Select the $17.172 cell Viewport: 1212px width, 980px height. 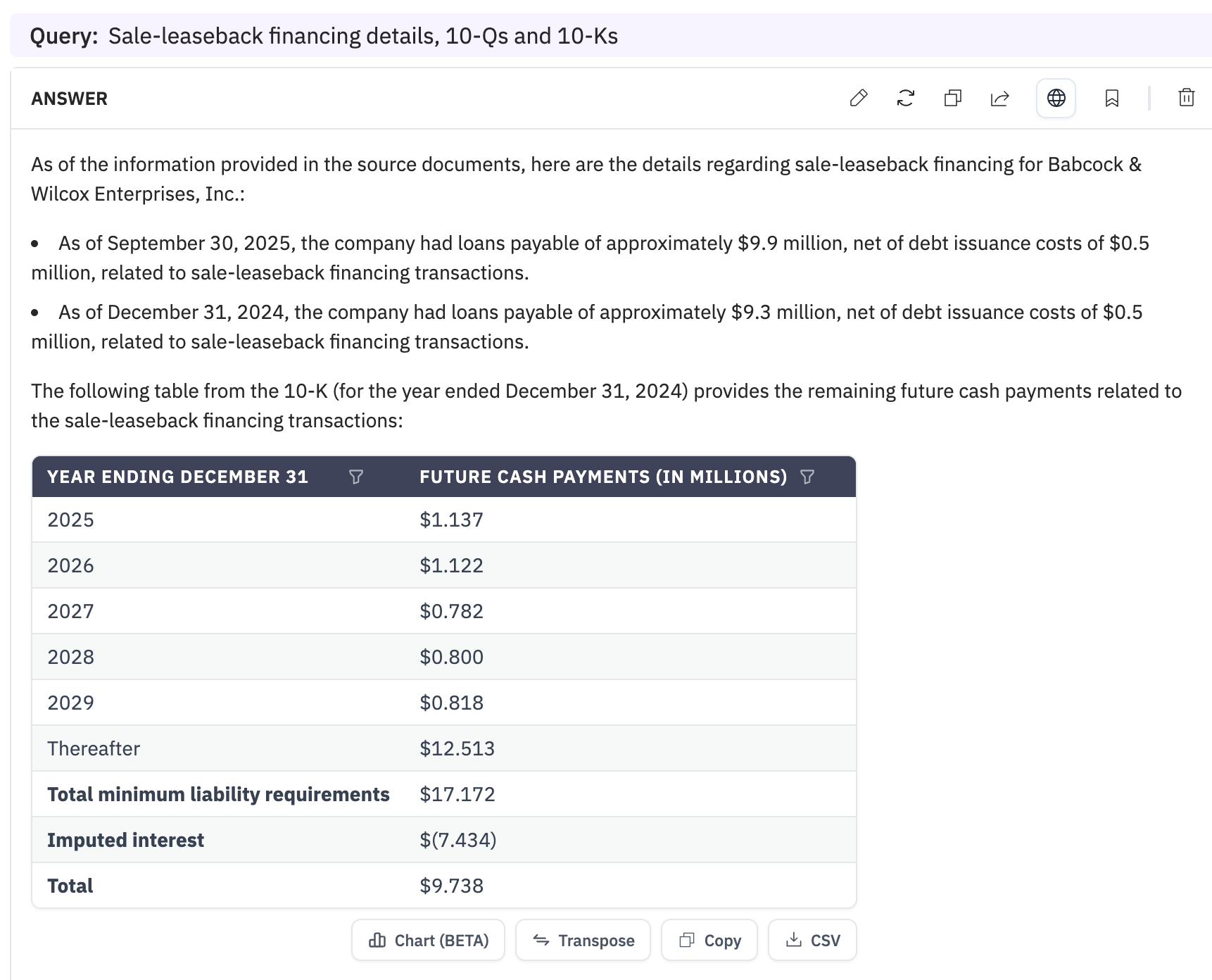click(457, 794)
